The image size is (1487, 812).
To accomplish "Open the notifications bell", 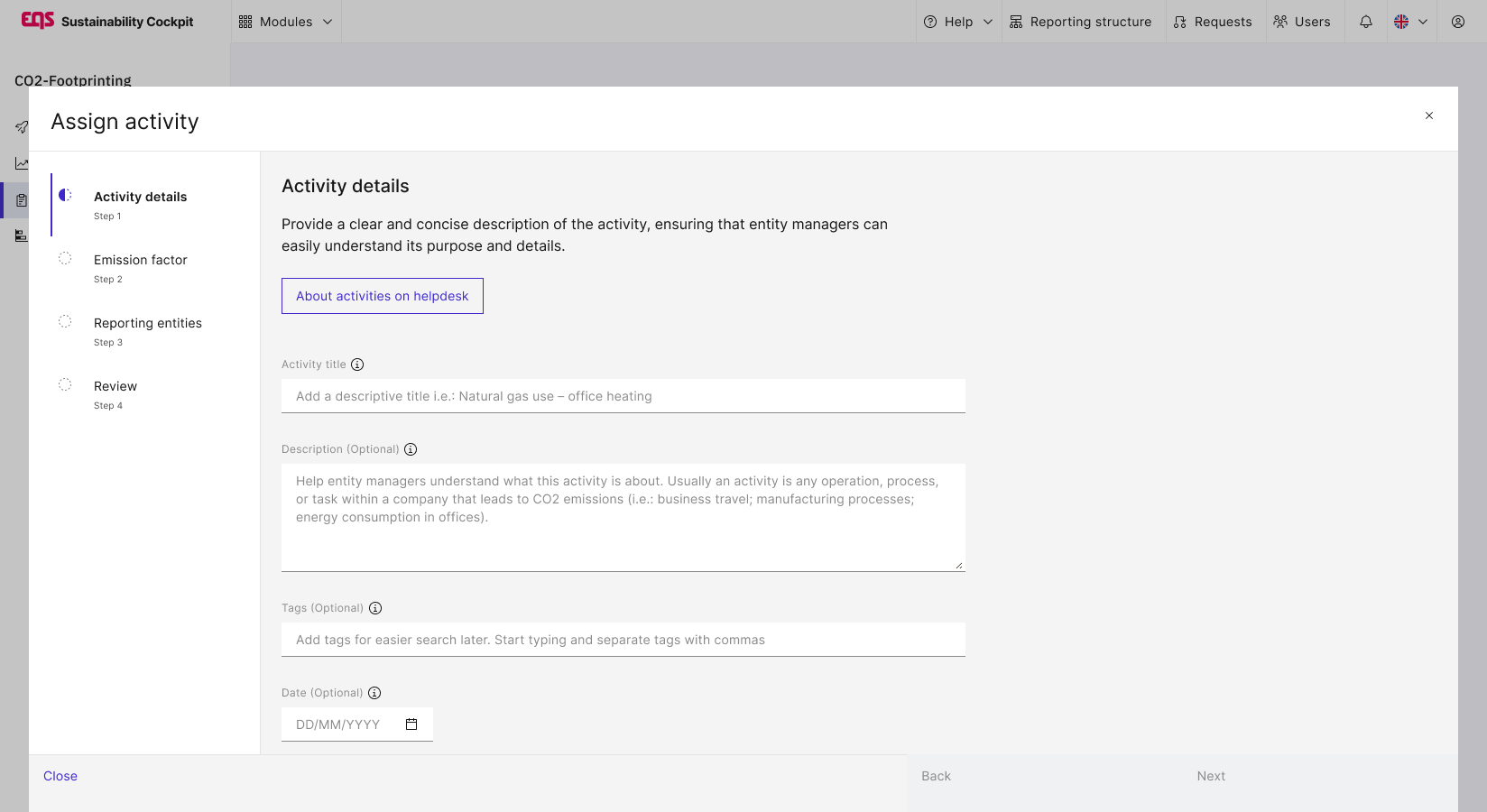I will coord(1366,22).
